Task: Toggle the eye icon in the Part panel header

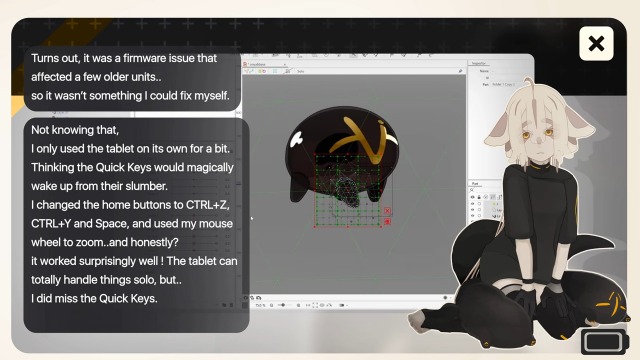Action: pyautogui.click(x=473, y=197)
